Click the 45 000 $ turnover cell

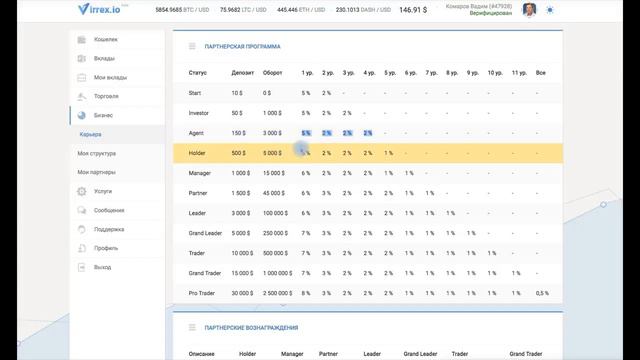click(x=274, y=193)
